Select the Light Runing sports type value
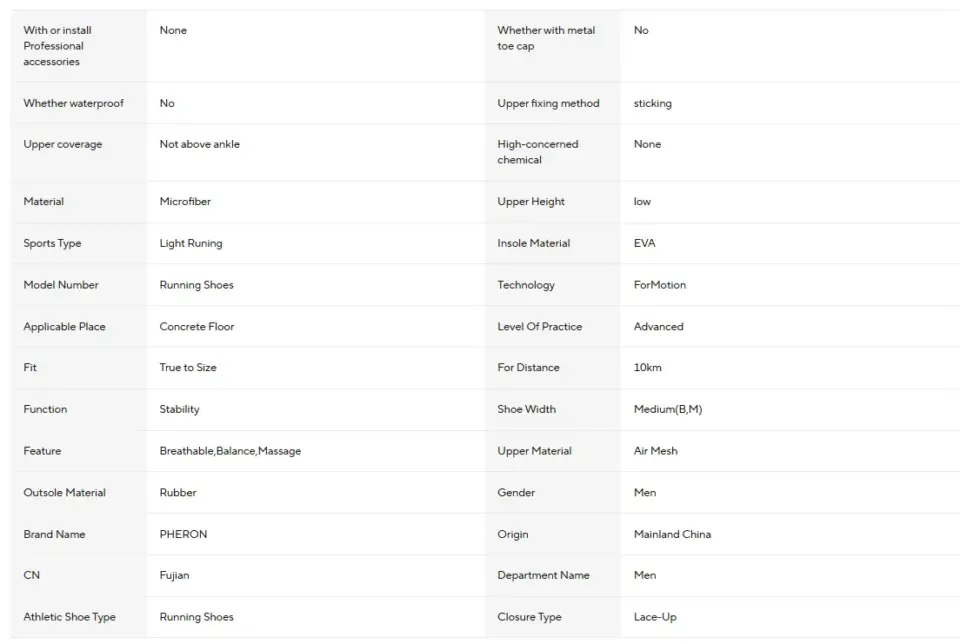The height and width of the screenshot is (644, 960). [190, 243]
